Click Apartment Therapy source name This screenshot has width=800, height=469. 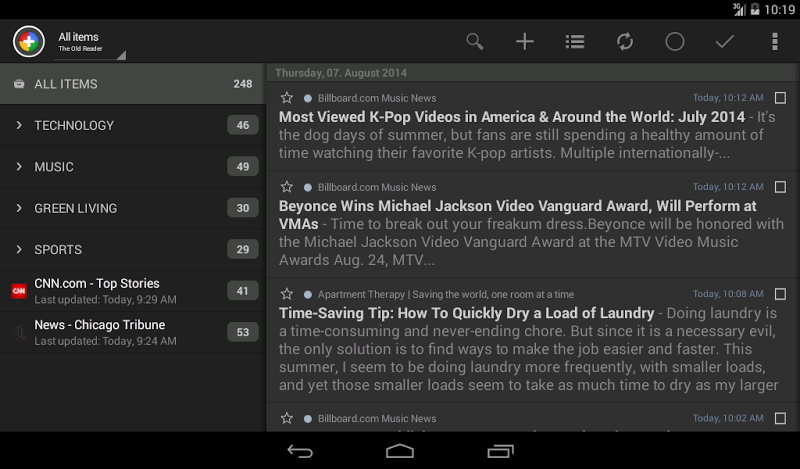click(x=445, y=294)
